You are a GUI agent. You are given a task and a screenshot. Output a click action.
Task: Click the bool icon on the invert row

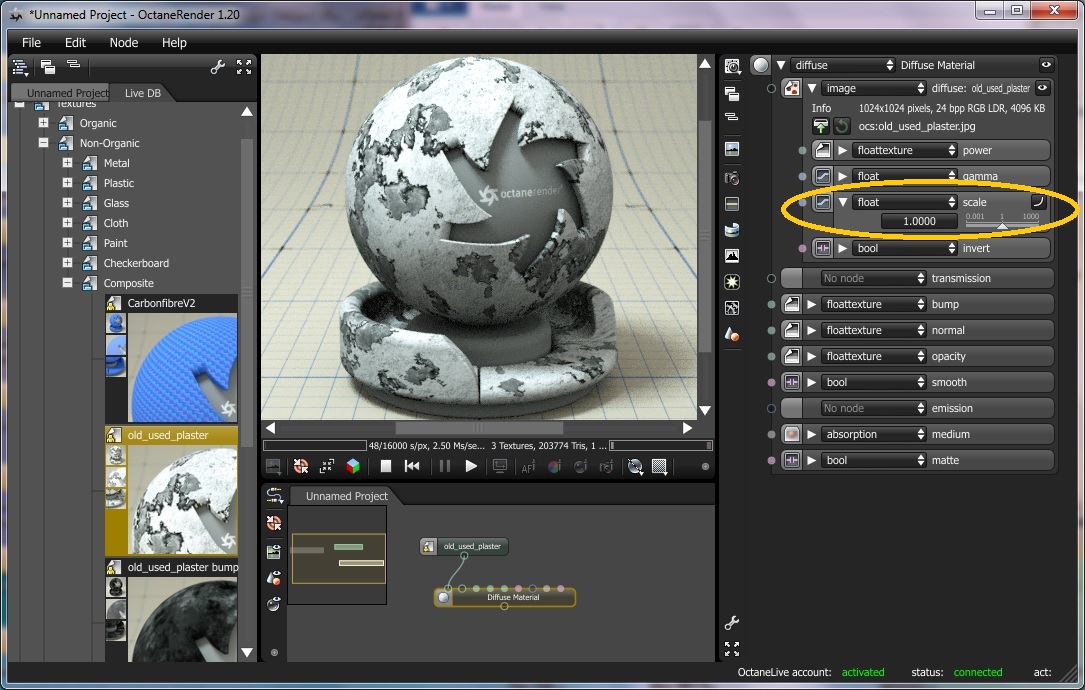[822, 248]
